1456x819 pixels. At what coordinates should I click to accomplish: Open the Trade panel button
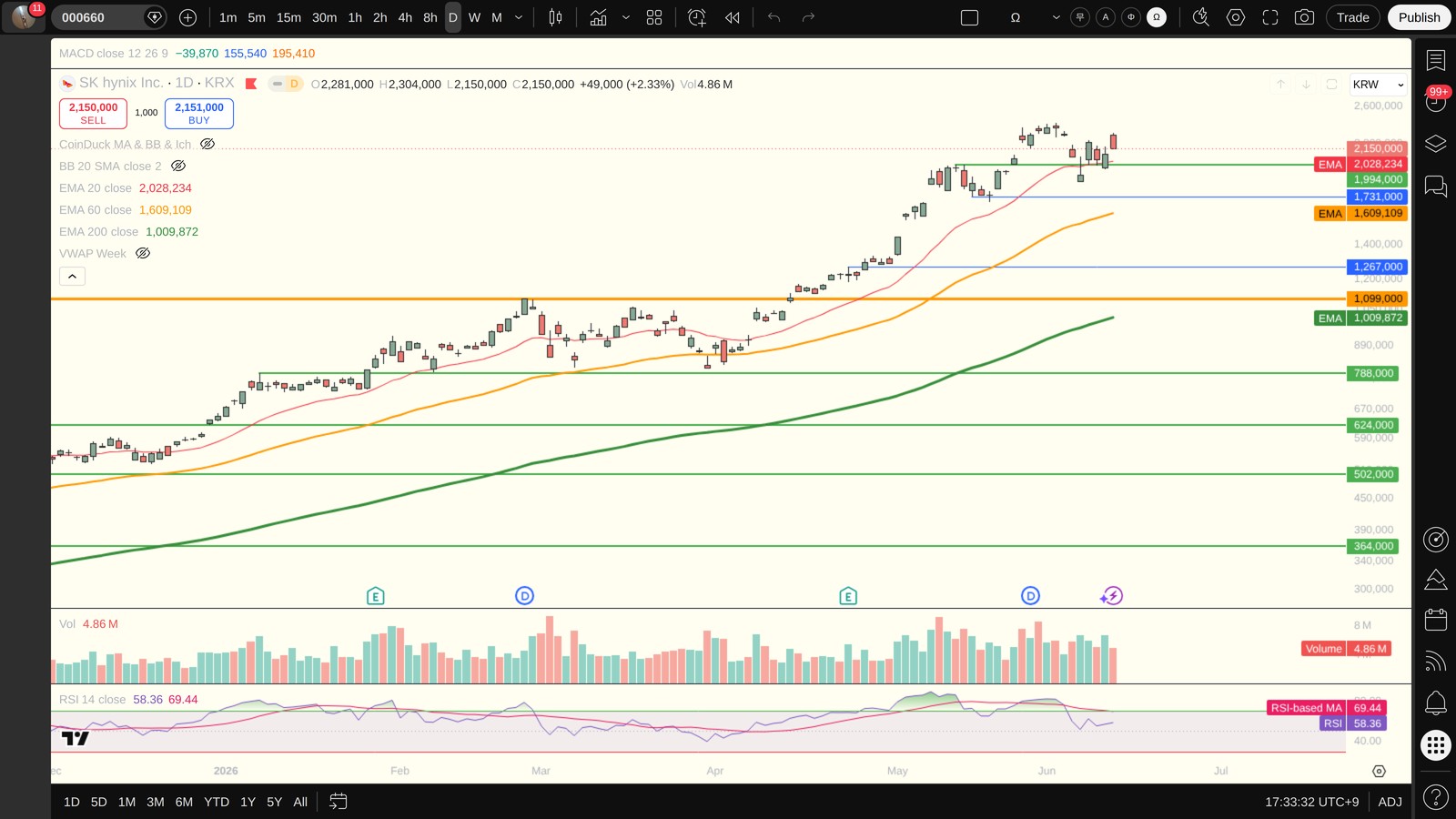pos(1353,17)
